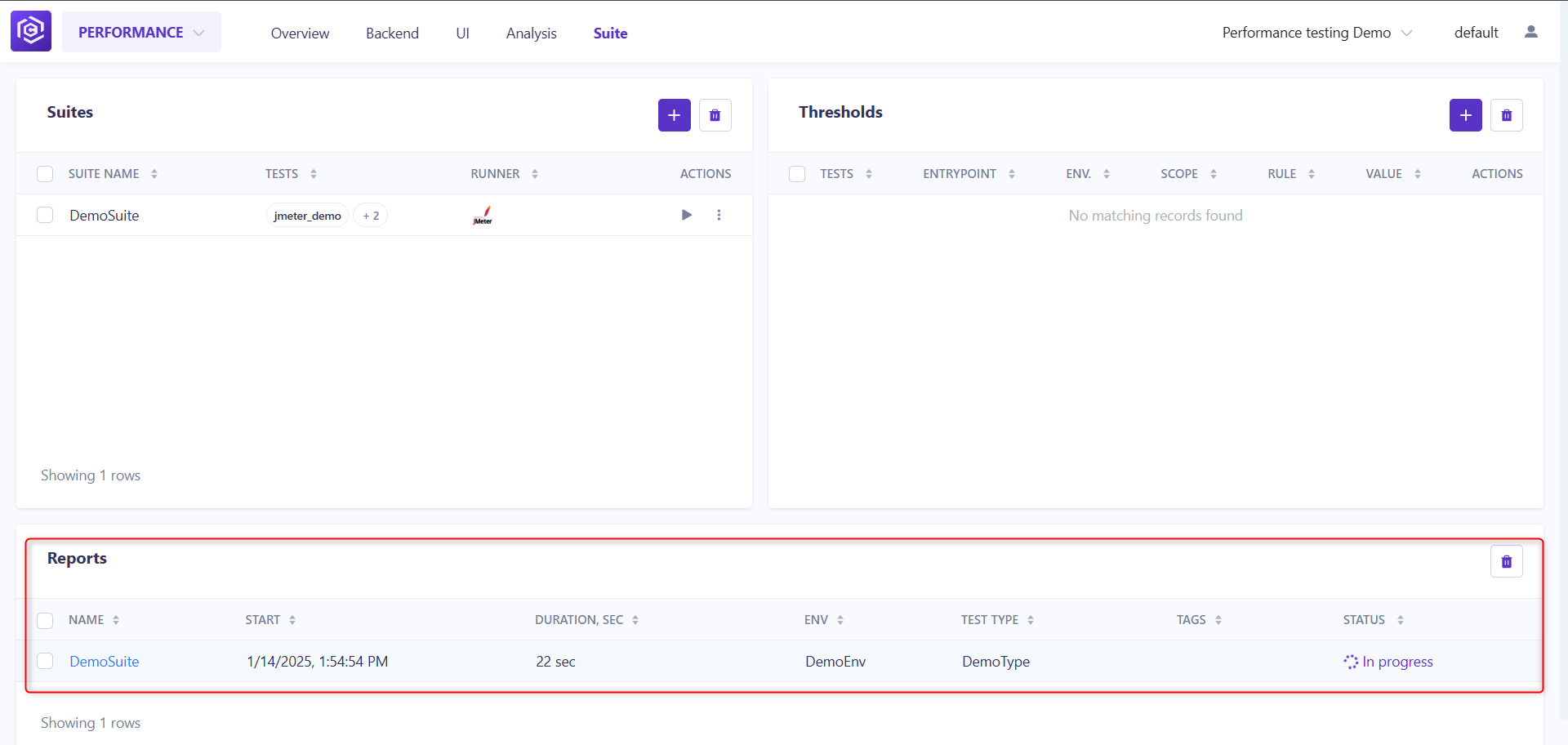Open Performance testing Demo project dropdown

point(1316,33)
